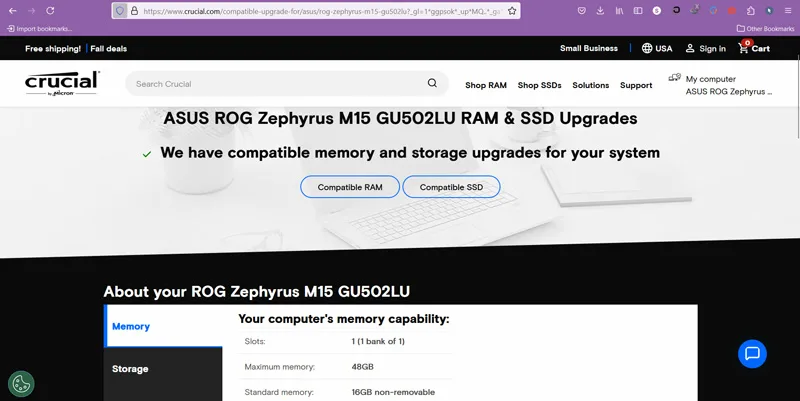Open the Extensions puzzle icon
Viewport: 800px width, 401px height.
(x=751, y=11)
